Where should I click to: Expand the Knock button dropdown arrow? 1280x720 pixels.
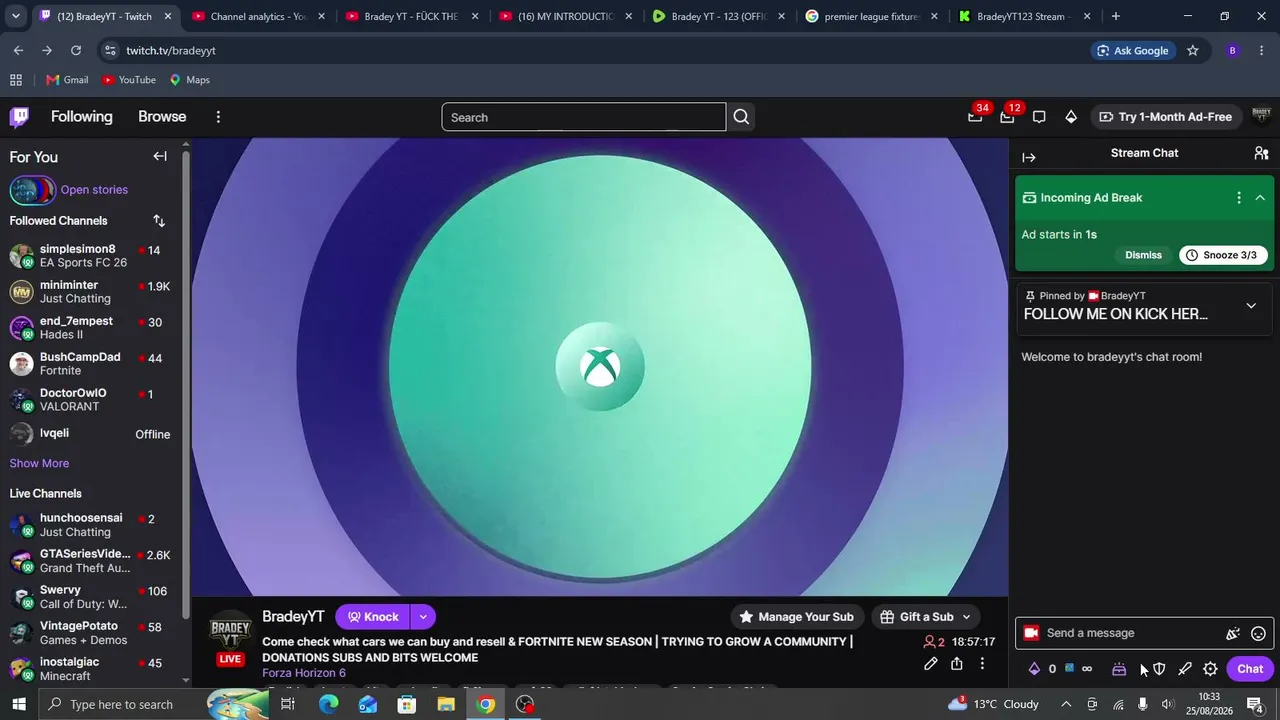point(423,617)
